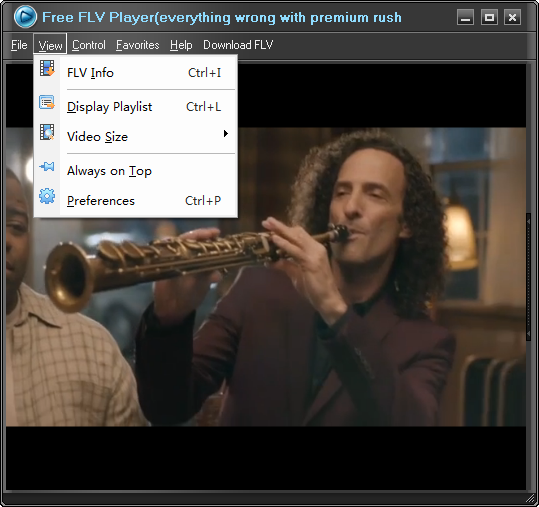Click the FLV Info film icon
The height and width of the screenshot is (507, 539).
tap(47, 68)
